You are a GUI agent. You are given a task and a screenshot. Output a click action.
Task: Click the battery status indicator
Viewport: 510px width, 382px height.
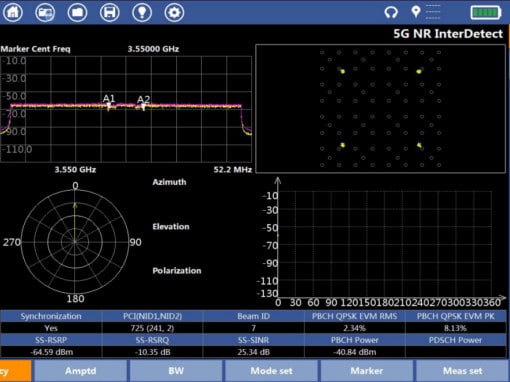tap(486, 13)
